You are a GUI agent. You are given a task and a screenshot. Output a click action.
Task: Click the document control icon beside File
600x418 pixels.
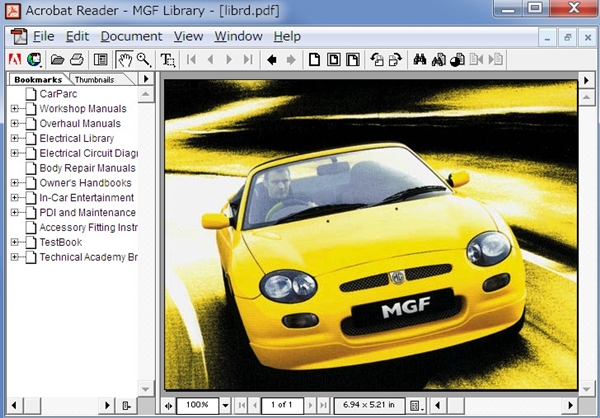[19, 37]
